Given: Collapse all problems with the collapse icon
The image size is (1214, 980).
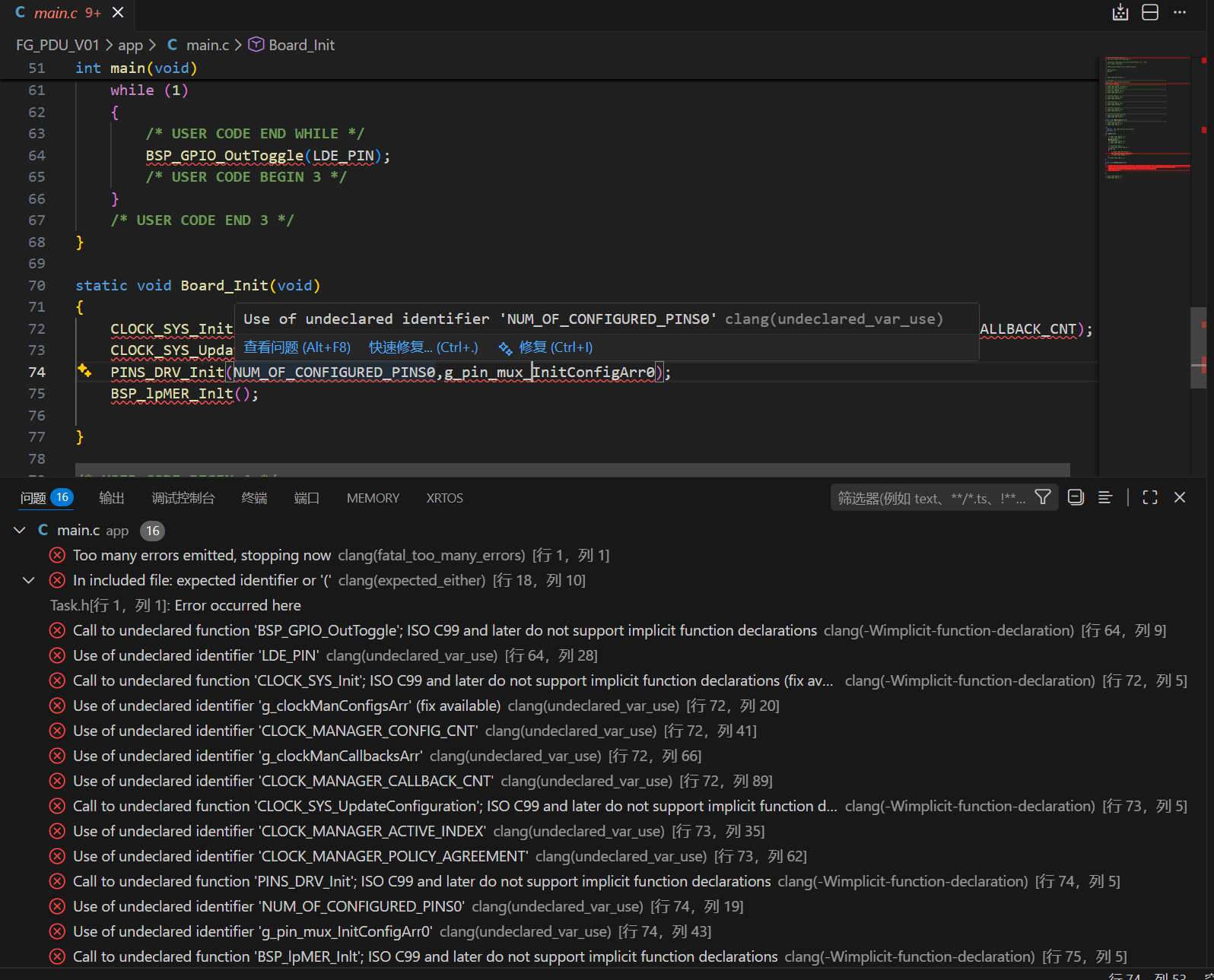Looking at the screenshot, I should click(x=1076, y=497).
